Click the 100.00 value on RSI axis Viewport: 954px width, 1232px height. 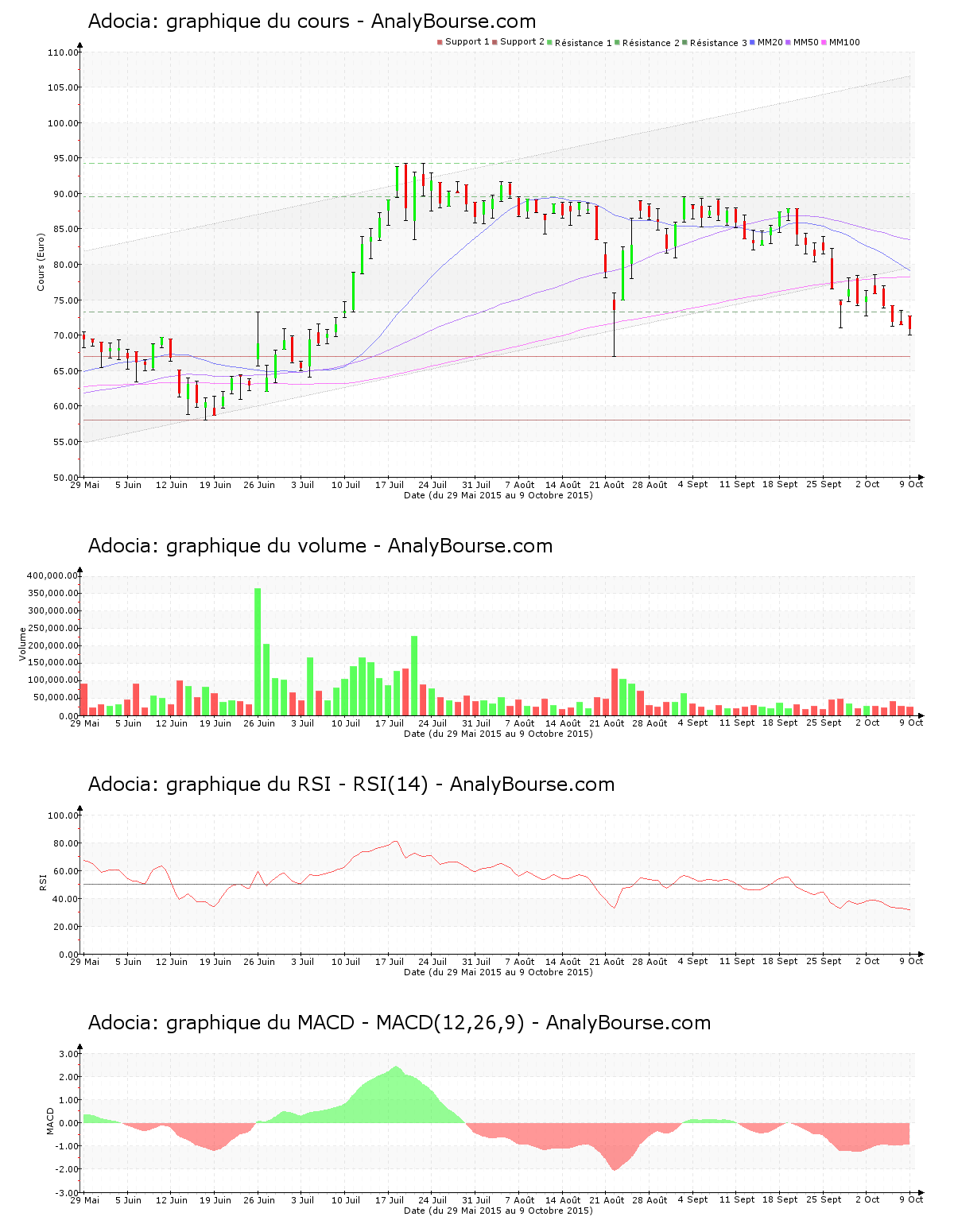click(63, 816)
